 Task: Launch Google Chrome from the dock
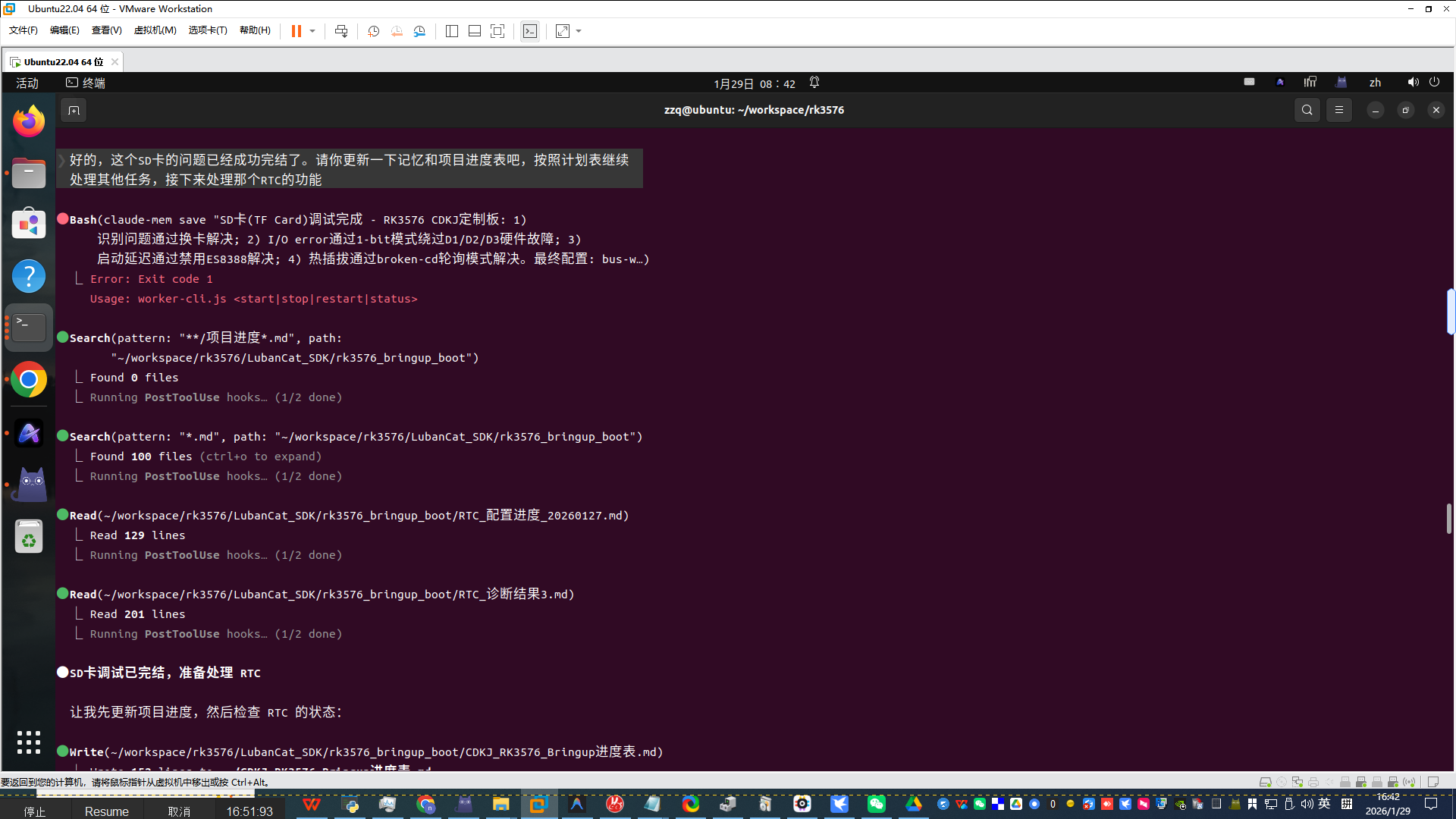[29, 380]
